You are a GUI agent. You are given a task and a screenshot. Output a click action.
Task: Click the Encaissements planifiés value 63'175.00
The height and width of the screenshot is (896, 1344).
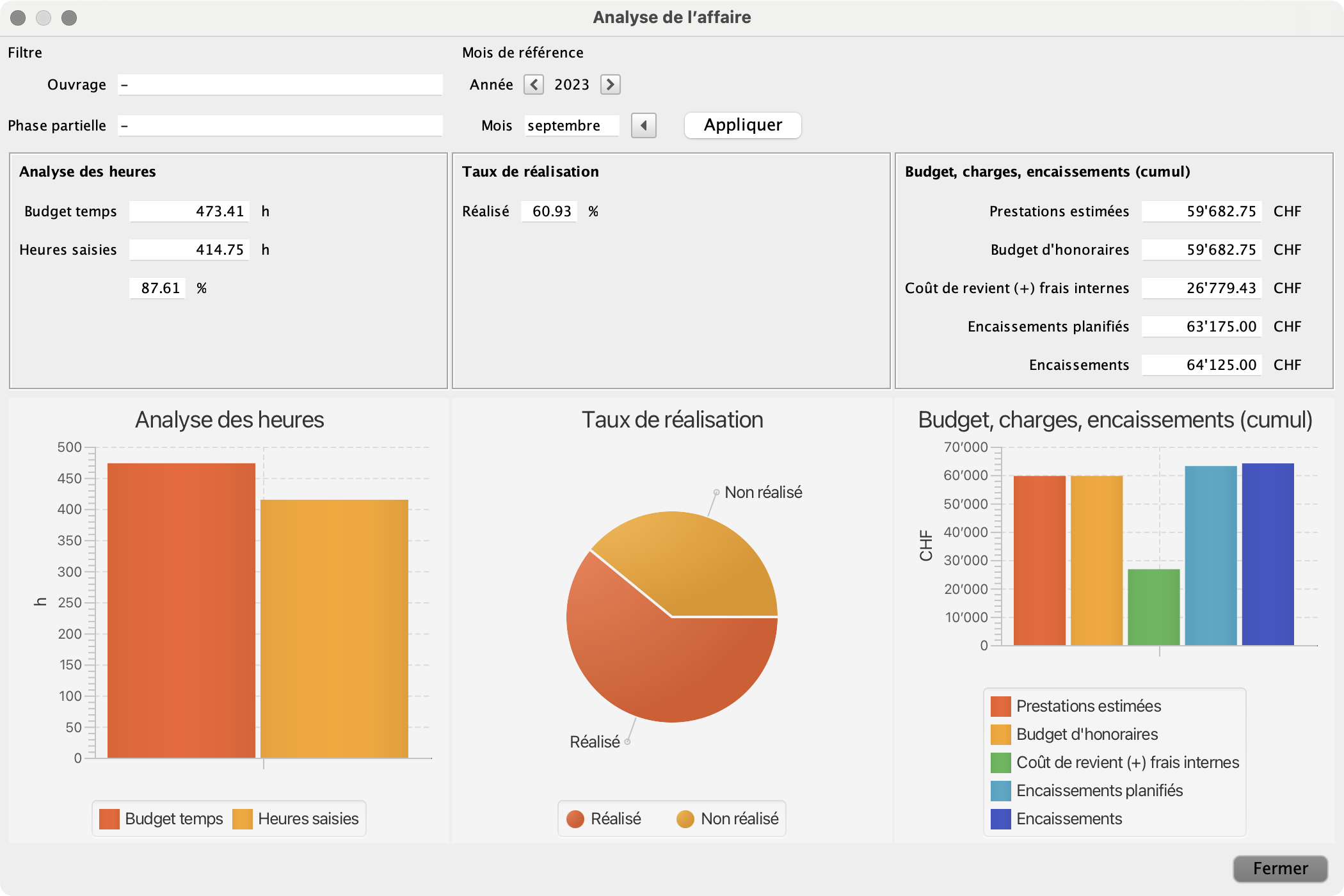(x=1202, y=326)
